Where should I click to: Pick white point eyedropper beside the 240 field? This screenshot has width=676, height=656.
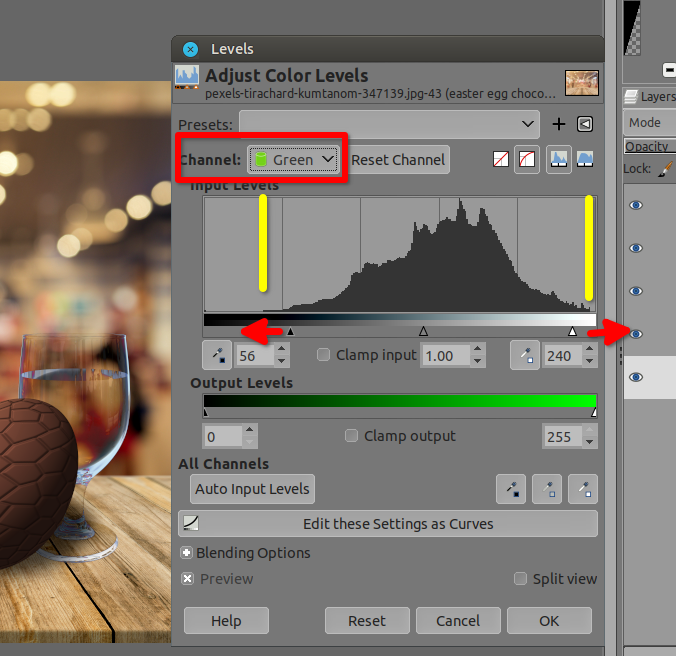525,355
